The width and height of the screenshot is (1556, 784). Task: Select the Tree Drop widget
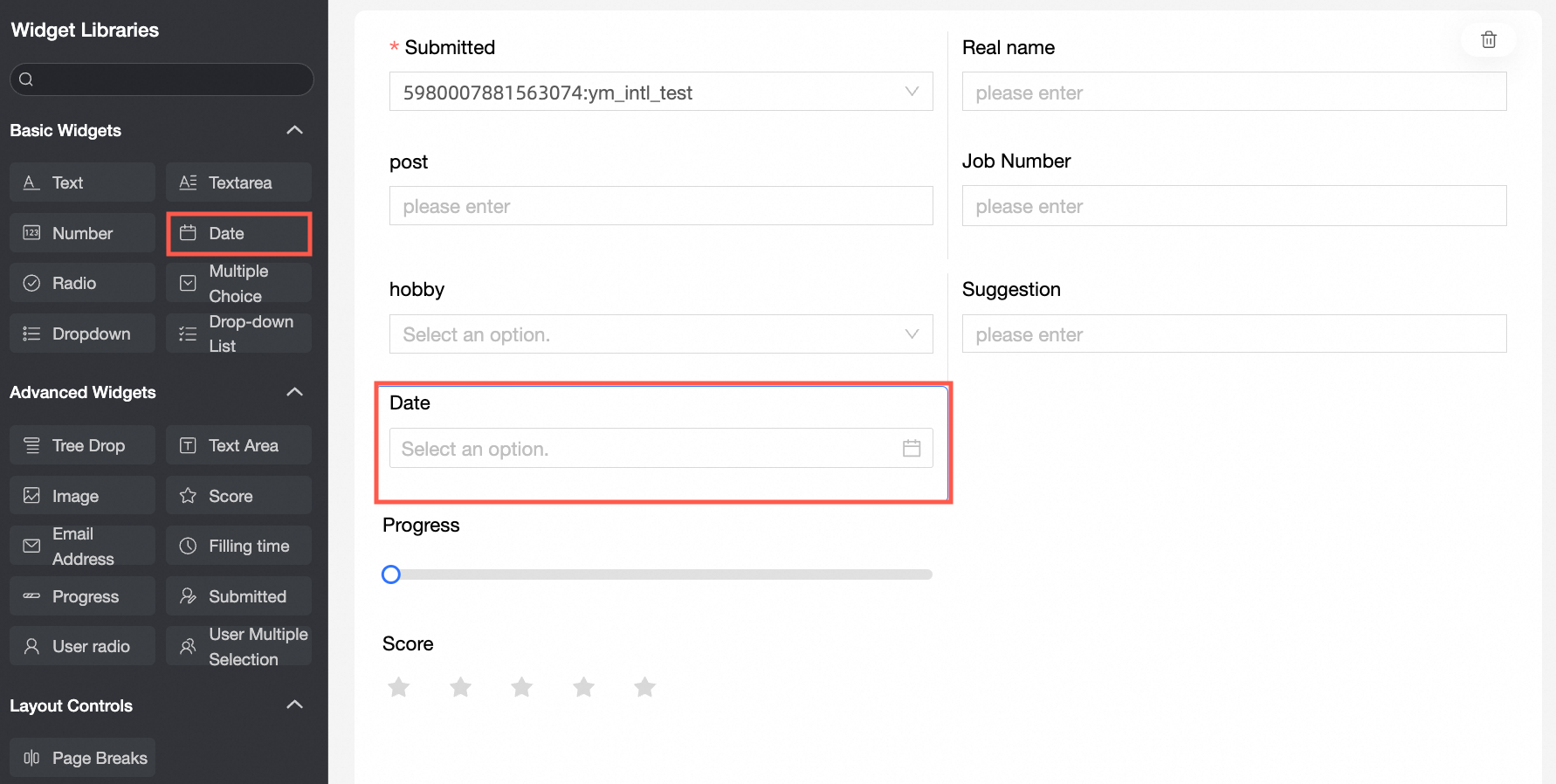(82, 445)
